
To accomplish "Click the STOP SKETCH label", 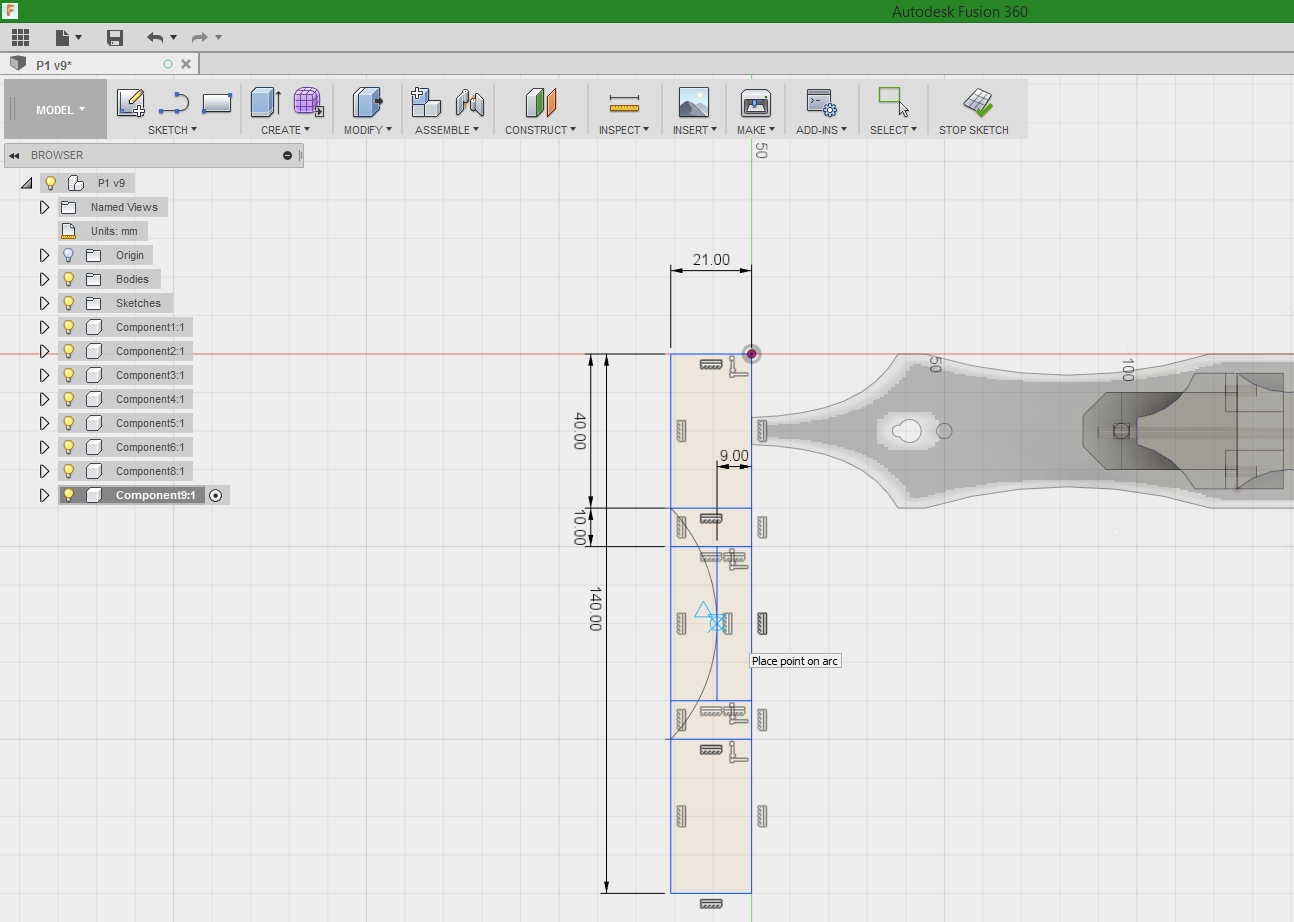I will click(x=973, y=130).
